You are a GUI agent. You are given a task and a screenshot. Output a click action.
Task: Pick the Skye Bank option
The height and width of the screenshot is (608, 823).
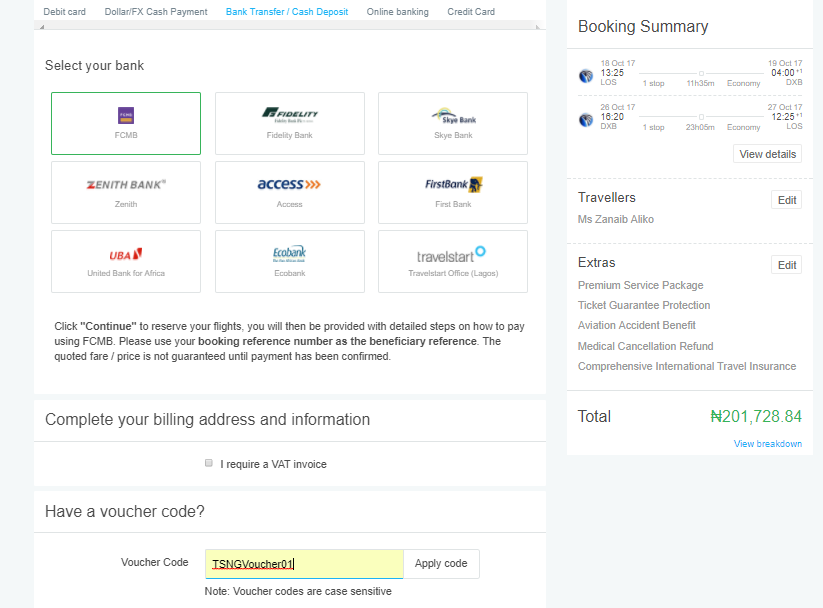click(x=453, y=123)
